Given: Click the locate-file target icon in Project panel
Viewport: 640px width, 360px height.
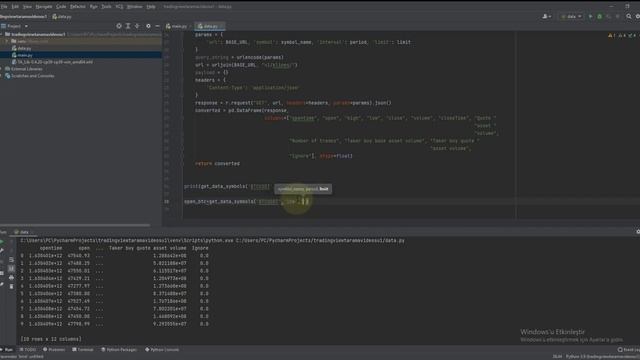Looking at the screenshot, I should [x=119, y=26].
